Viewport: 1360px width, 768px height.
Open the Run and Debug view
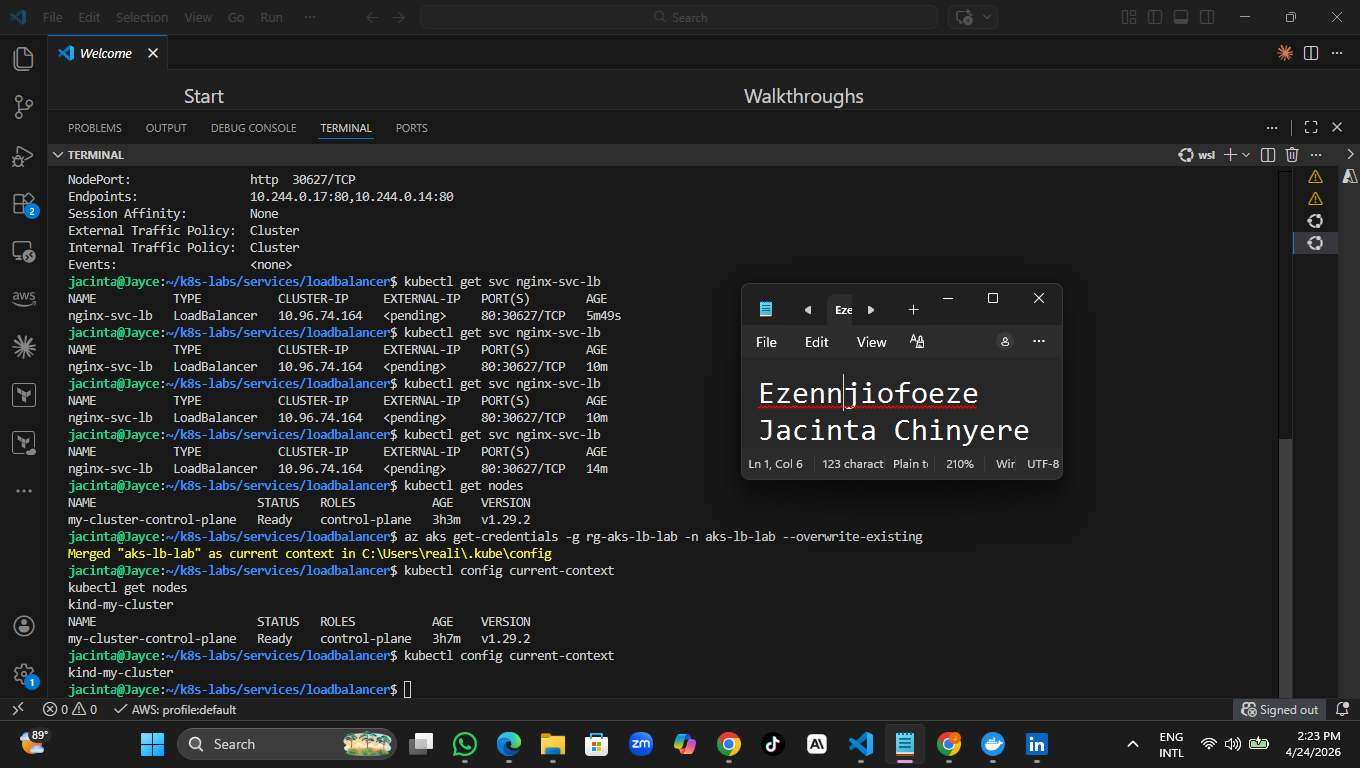click(x=23, y=156)
